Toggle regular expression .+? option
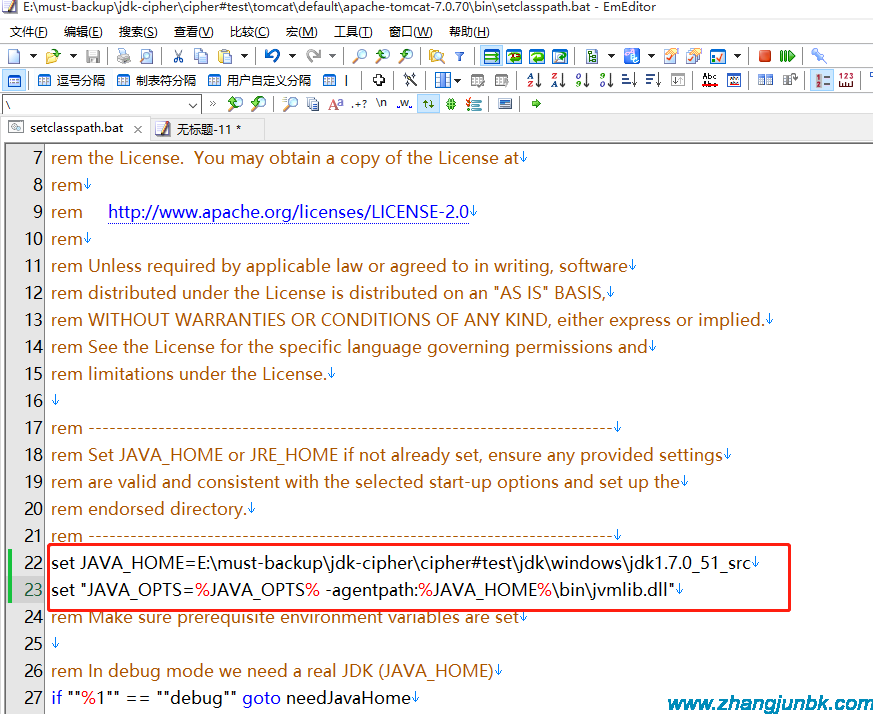Viewport: 873px width, 714px height. (x=359, y=104)
